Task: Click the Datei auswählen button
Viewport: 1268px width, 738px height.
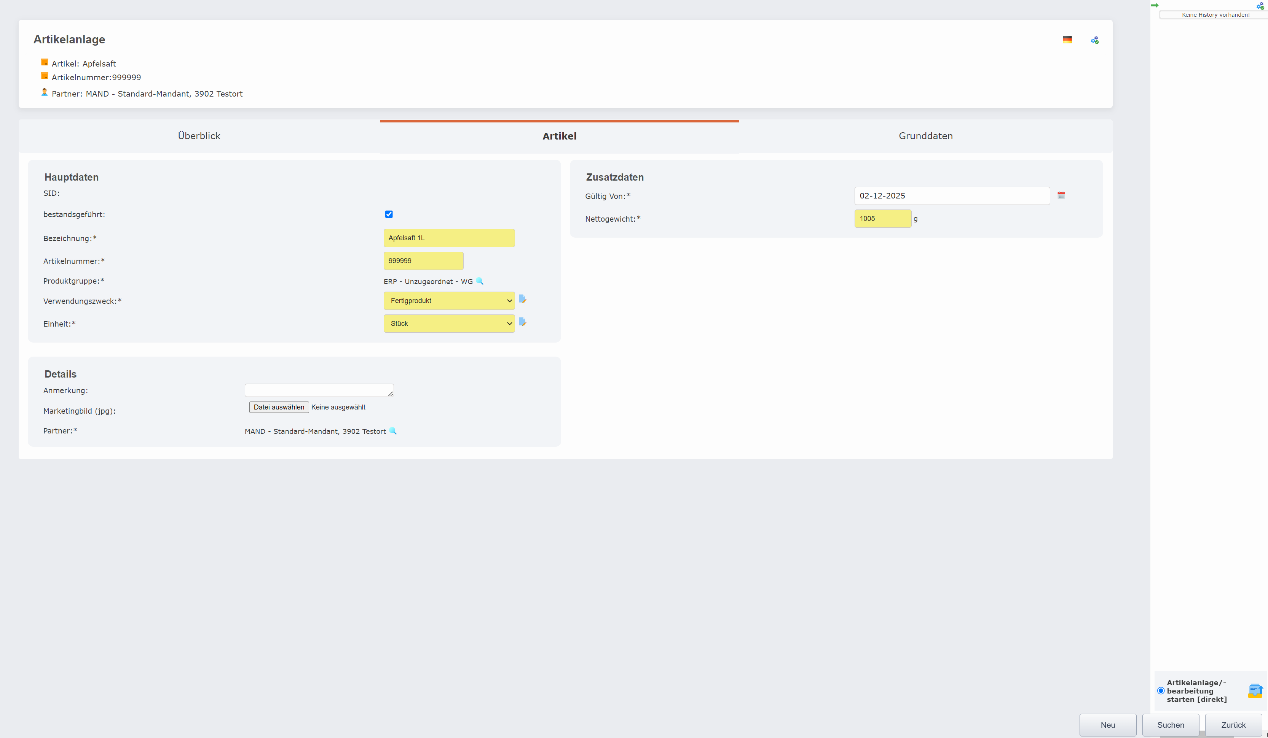Action: (279, 407)
